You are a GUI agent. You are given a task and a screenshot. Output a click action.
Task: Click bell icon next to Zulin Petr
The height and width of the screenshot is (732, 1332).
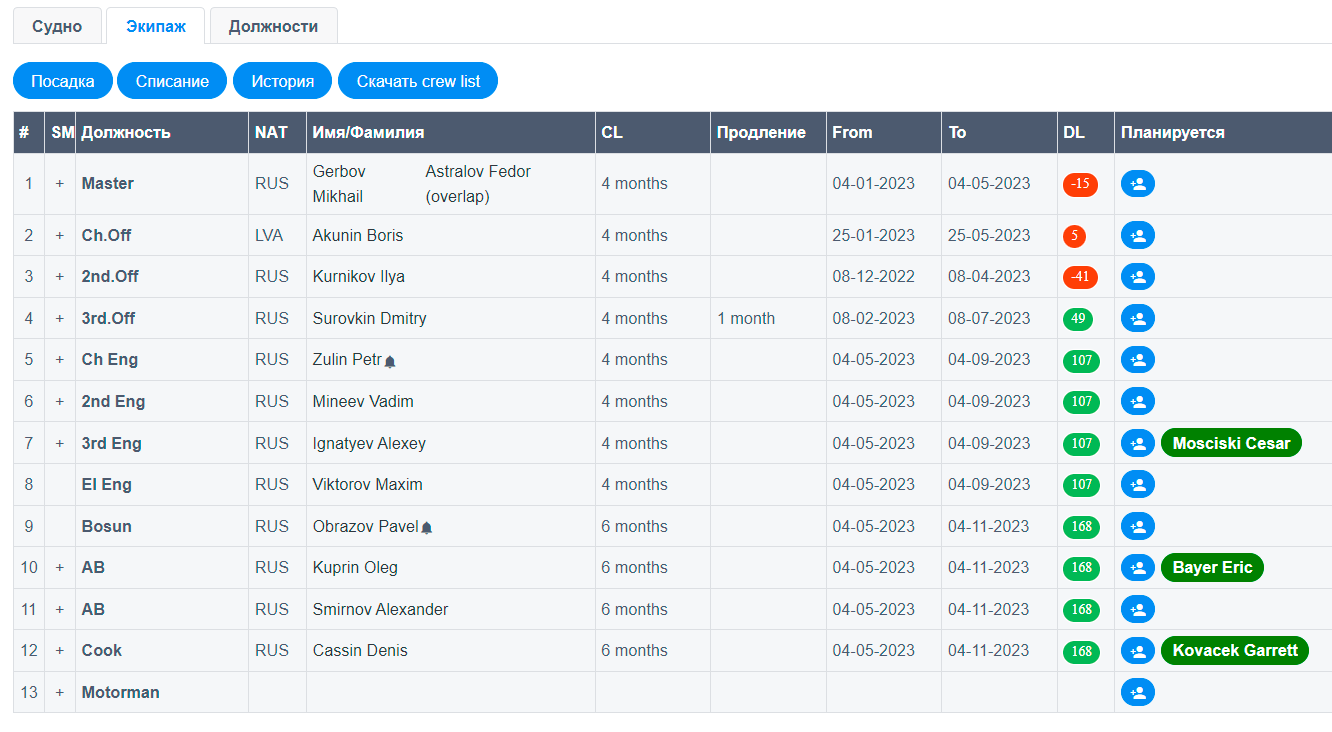coord(390,362)
